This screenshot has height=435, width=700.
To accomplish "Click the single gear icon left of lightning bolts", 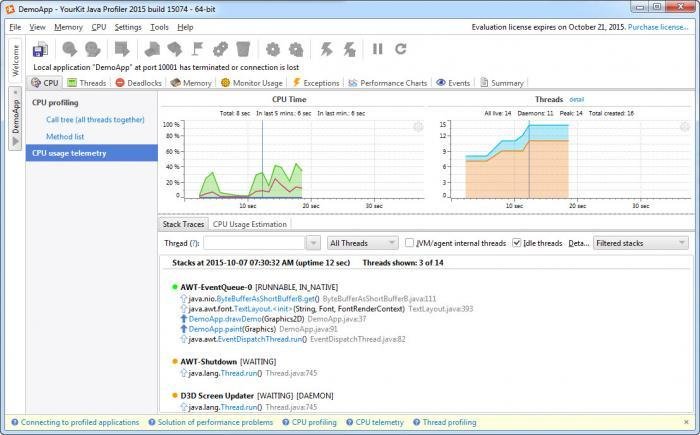I will tap(273, 49).
